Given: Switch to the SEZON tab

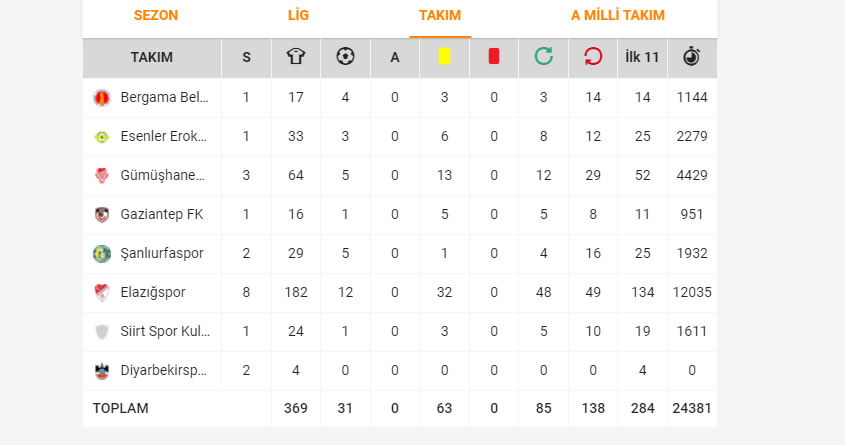Looking at the screenshot, I should tap(156, 15).
